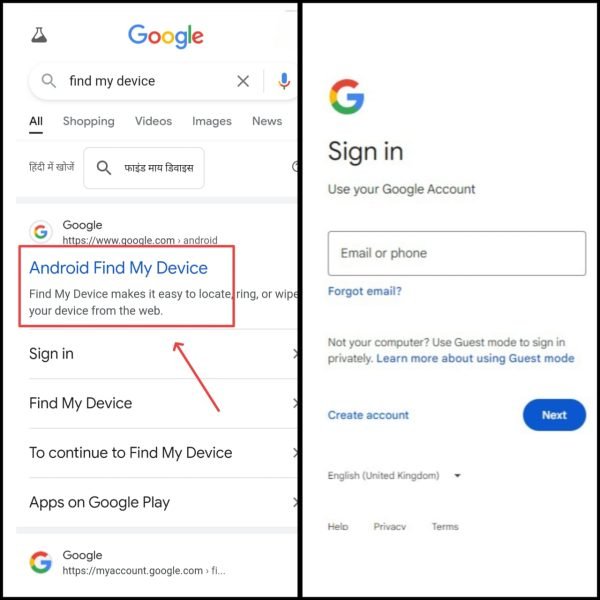
Task: Open the English (United Kingdom) language dropdown
Action: [x=395, y=476]
